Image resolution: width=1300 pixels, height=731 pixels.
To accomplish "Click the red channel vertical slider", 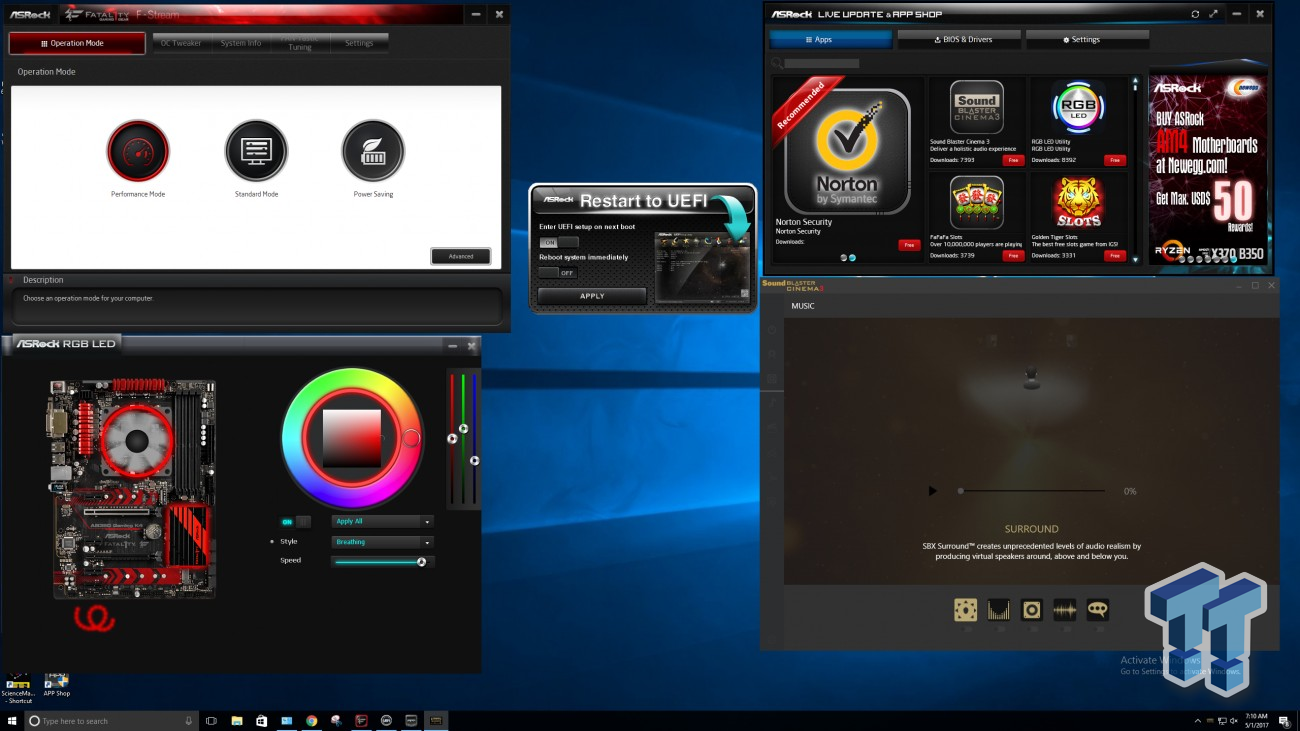I will (x=452, y=438).
